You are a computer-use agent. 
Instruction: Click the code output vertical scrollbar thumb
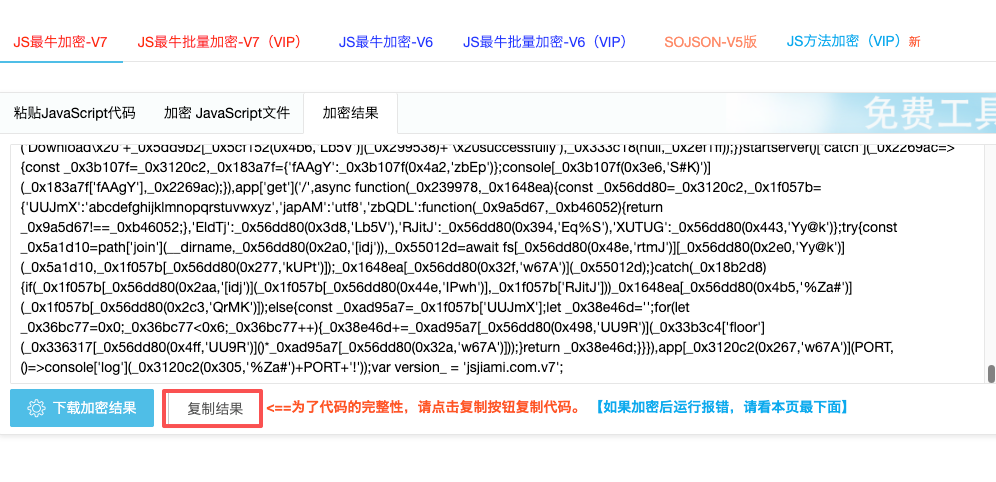pyautogui.click(x=990, y=373)
